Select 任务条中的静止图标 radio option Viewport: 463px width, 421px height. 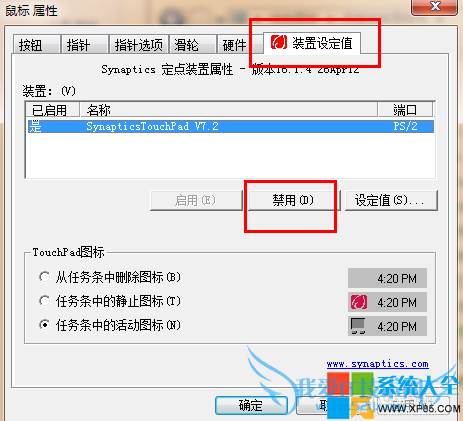[45, 301]
